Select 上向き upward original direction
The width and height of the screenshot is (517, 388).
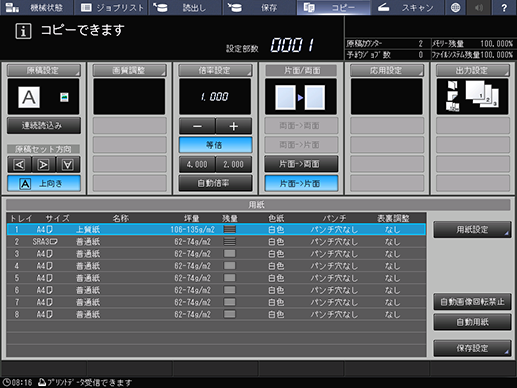[x=44, y=183]
